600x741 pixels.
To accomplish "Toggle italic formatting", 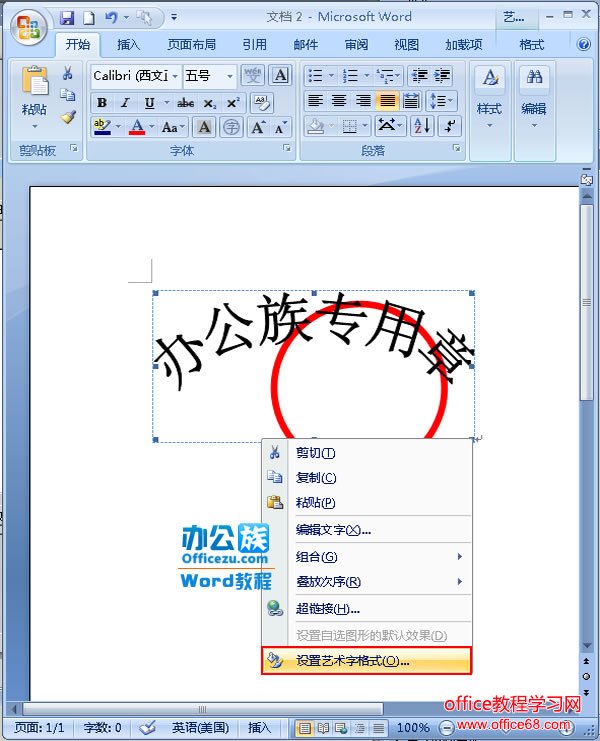I will coord(125,103).
